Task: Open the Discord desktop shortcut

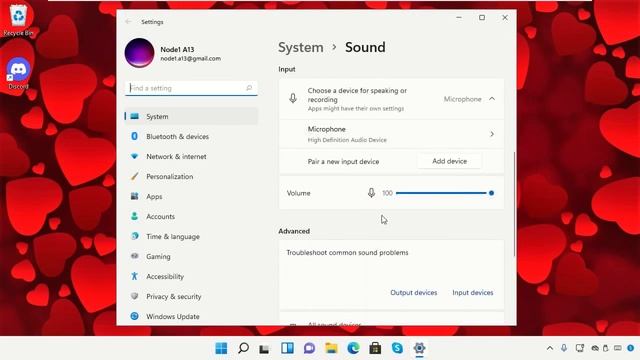Action: pyautogui.click(x=18, y=73)
